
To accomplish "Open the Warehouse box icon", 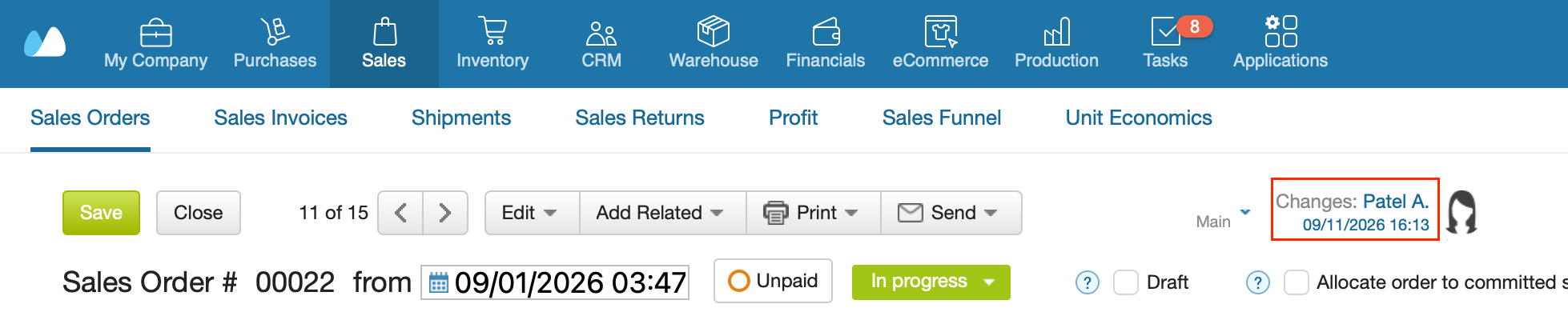I will coord(713,31).
